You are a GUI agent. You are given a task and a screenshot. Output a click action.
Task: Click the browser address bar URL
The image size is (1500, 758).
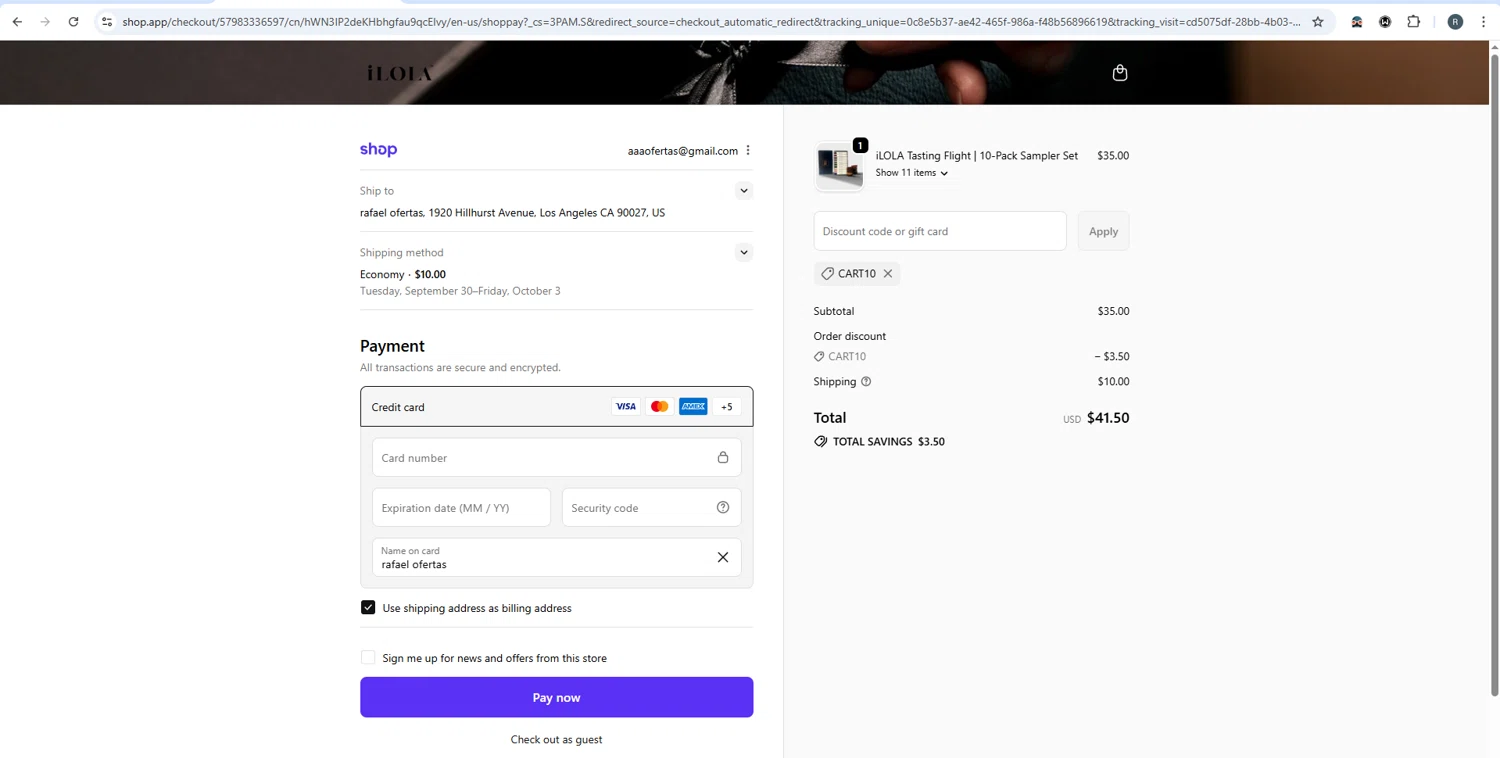pos(712,21)
